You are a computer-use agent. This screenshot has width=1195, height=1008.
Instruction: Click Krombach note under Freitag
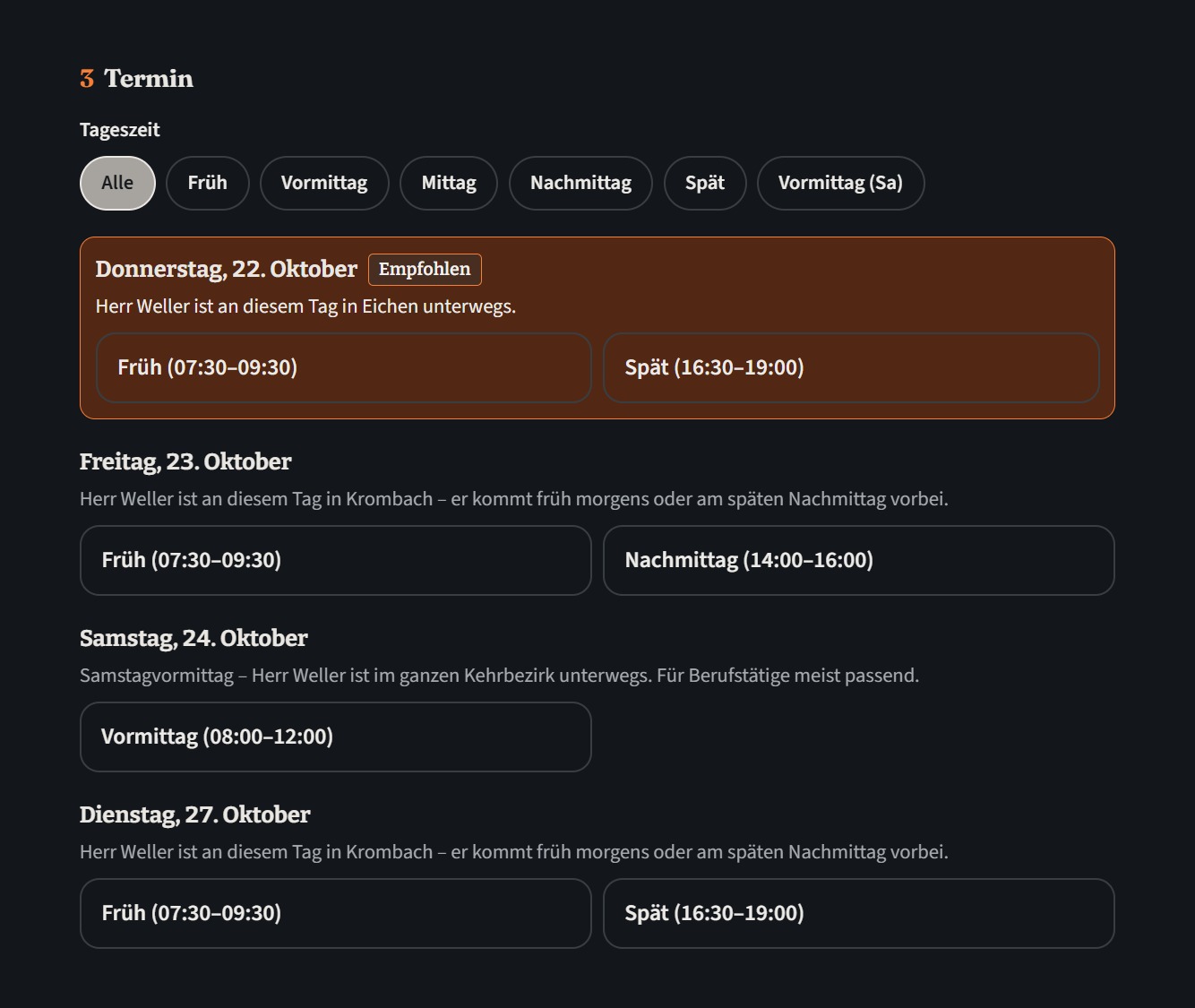click(x=513, y=499)
